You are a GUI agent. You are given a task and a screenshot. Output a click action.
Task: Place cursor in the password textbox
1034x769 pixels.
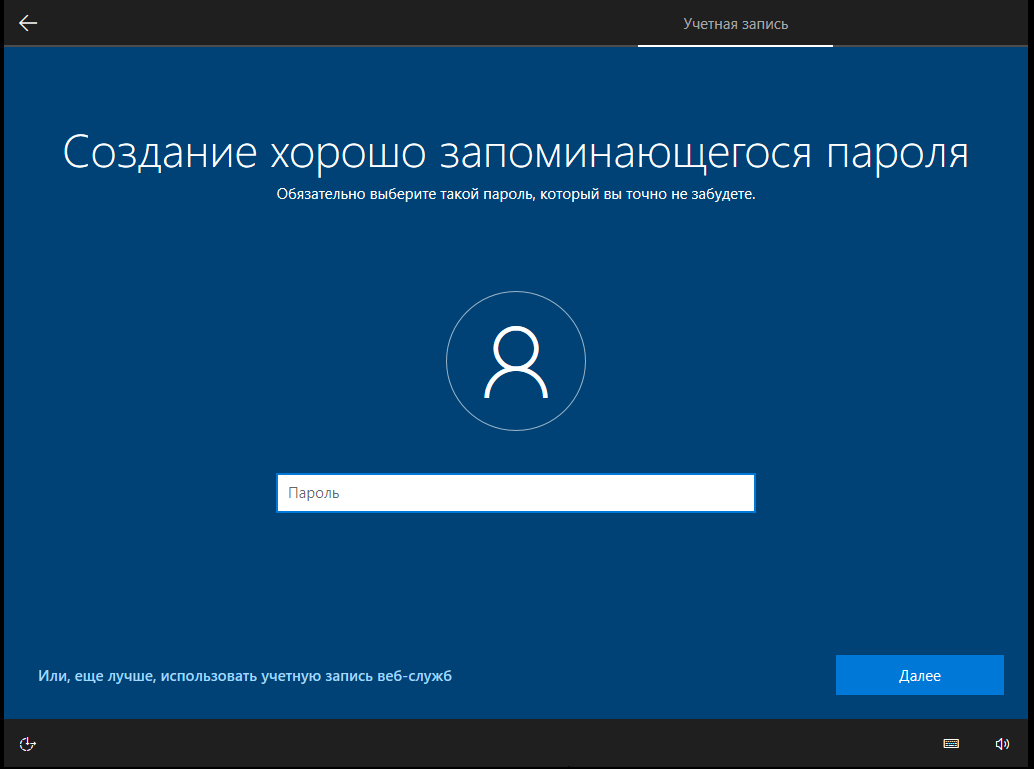tap(516, 493)
